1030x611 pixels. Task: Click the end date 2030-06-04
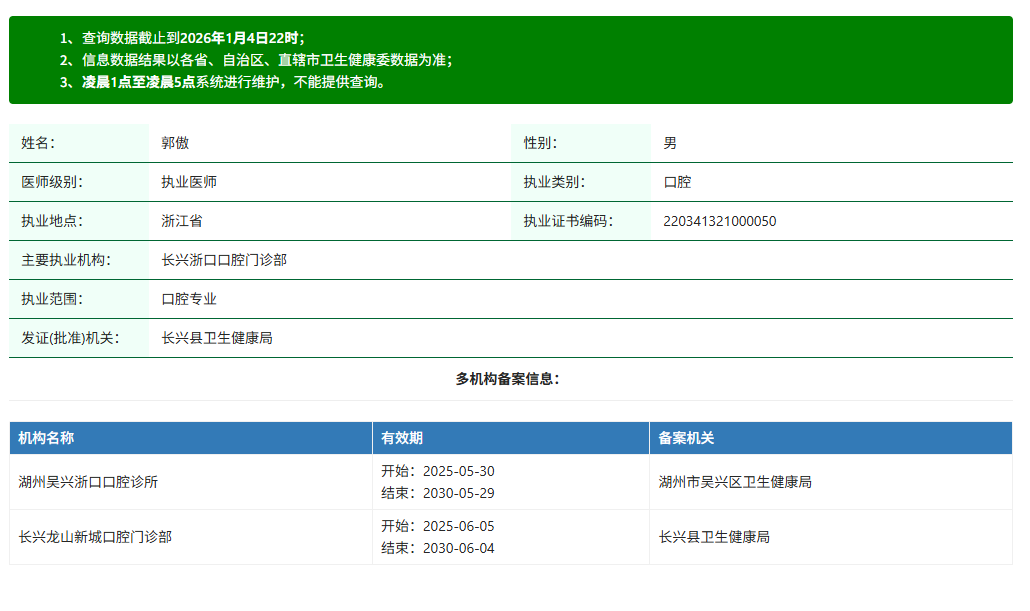click(458, 548)
